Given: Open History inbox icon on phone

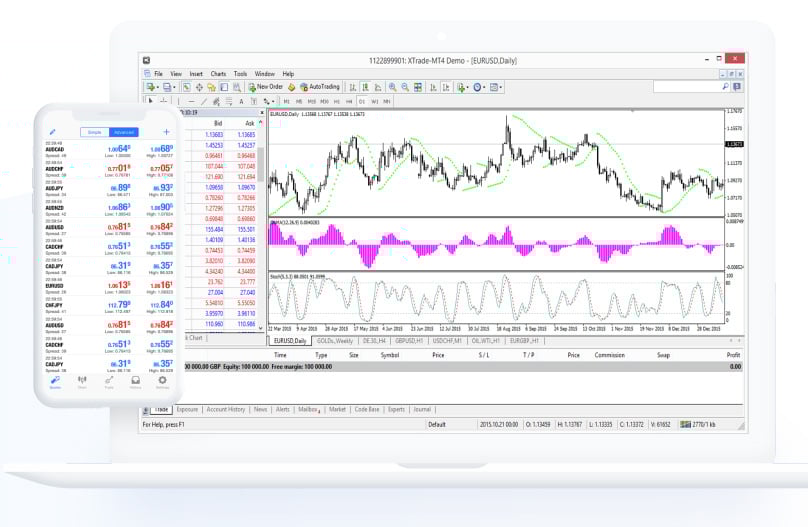Looking at the screenshot, I should click(136, 382).
